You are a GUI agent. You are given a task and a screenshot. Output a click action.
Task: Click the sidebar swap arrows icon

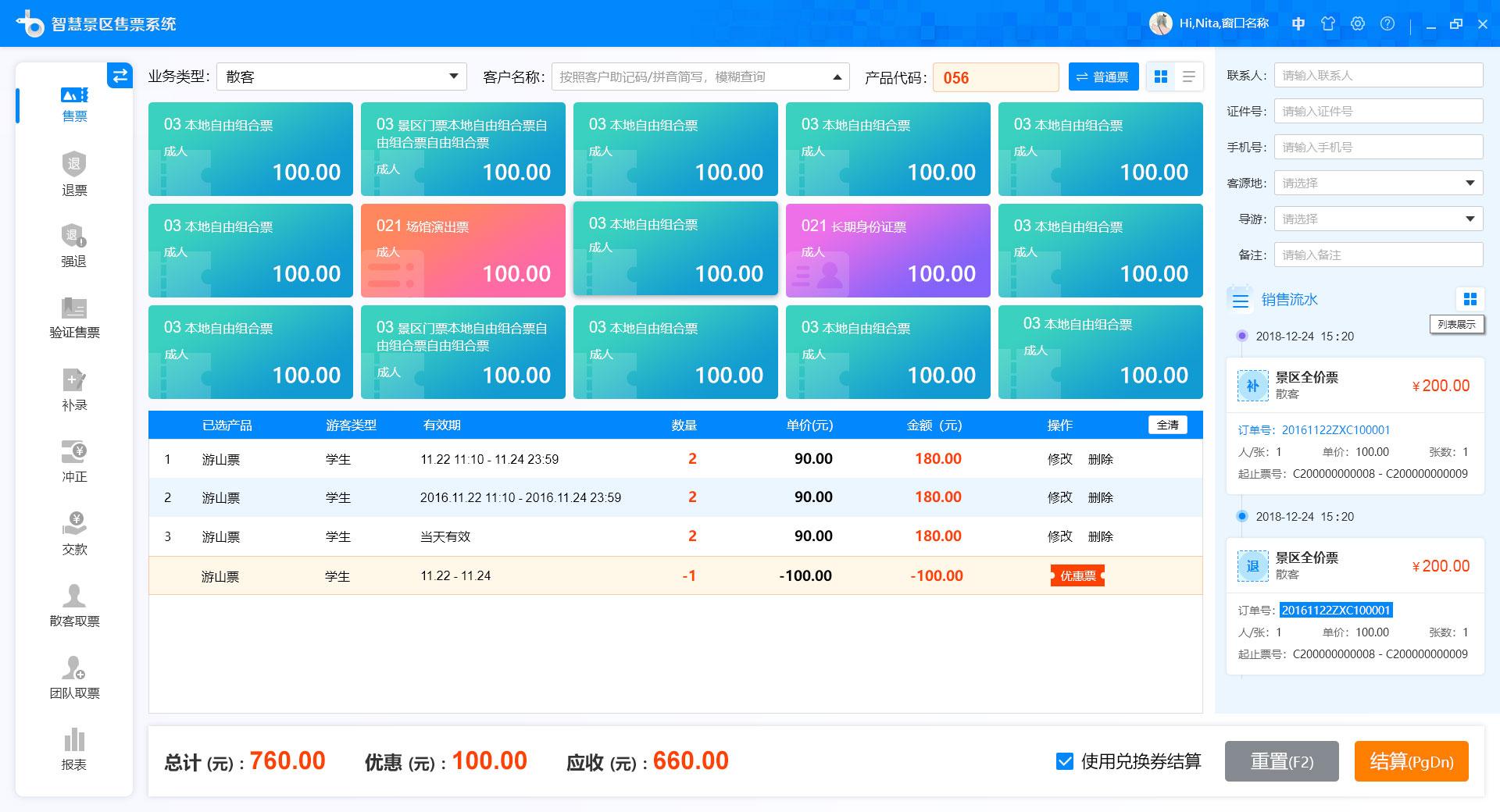click(x=120, y=76)
